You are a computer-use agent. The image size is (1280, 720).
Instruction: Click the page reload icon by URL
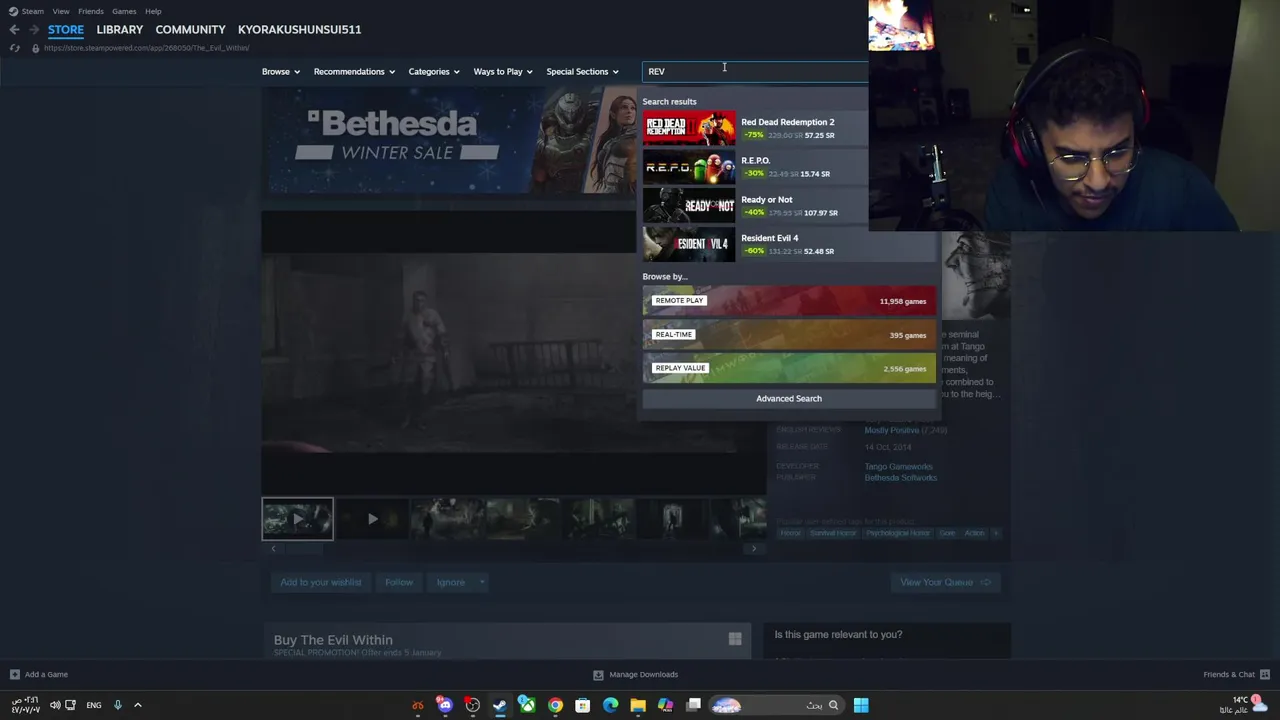14,48
